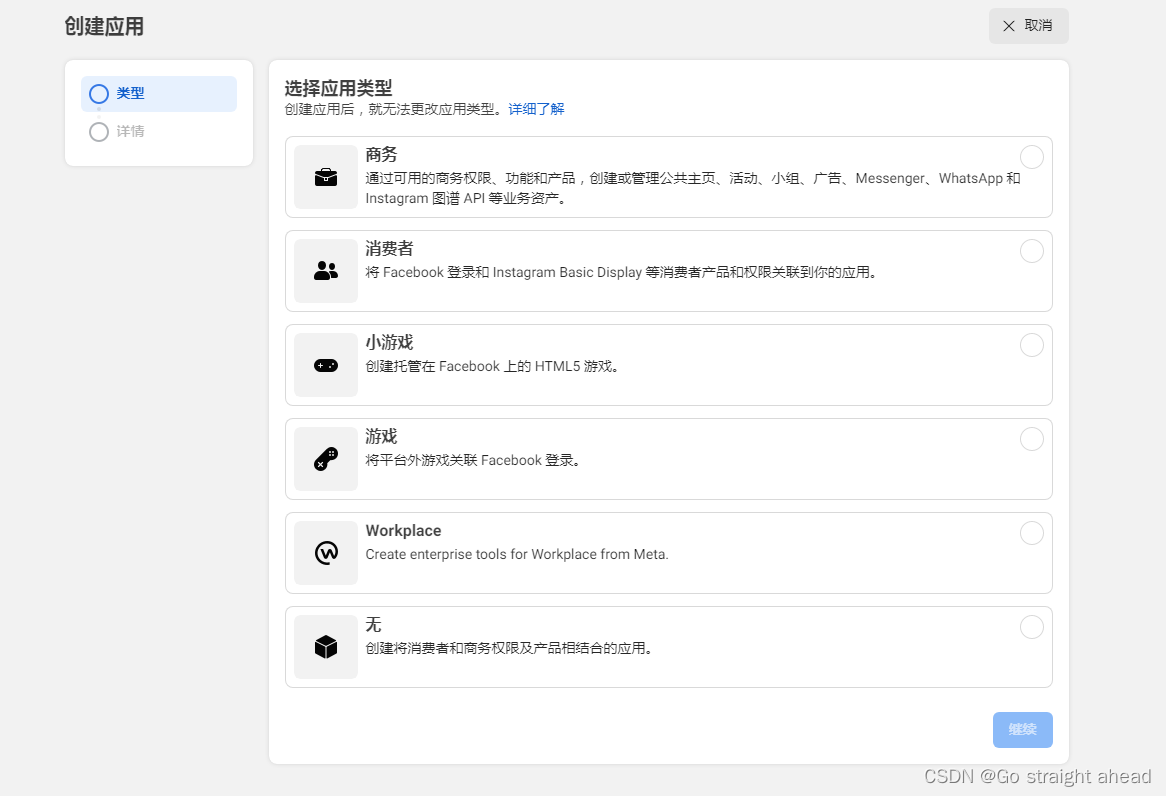Click the 消费者 description about Facebook 登录
Viewport: 1166px width, 796px height.
(622, 272)
